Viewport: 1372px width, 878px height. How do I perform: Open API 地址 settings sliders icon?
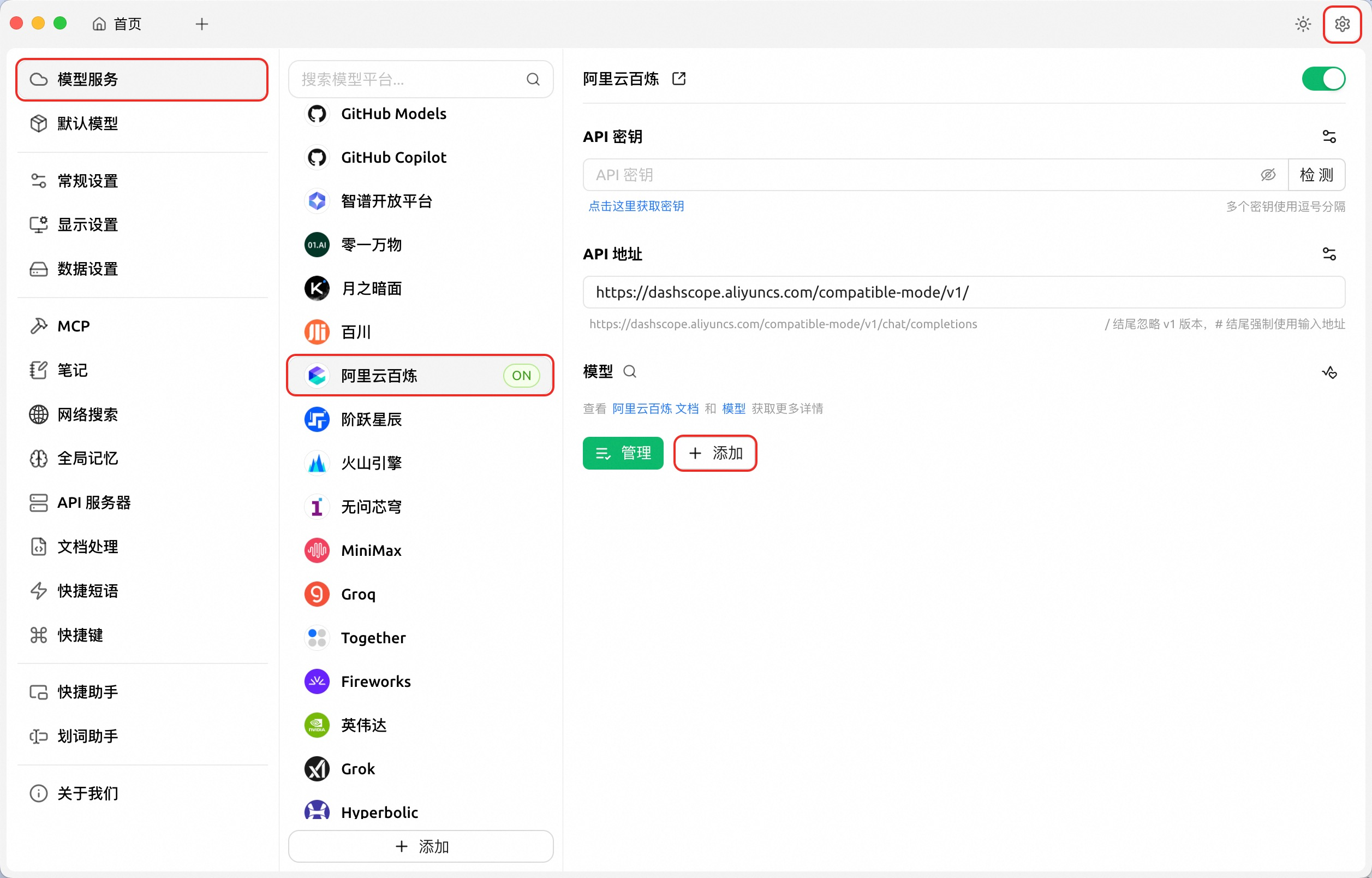click(x=1329, y=254)
